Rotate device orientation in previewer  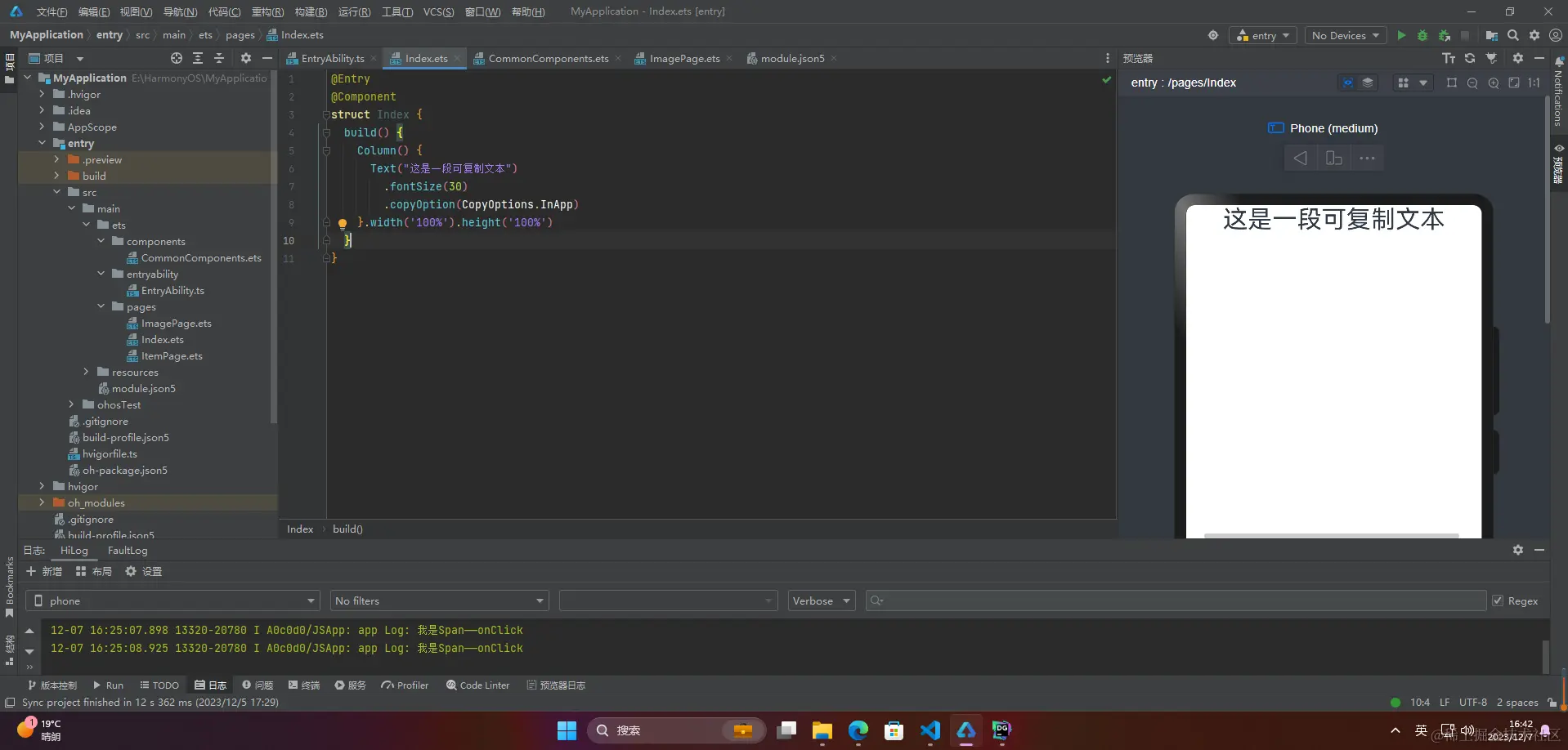[1334, 158]
